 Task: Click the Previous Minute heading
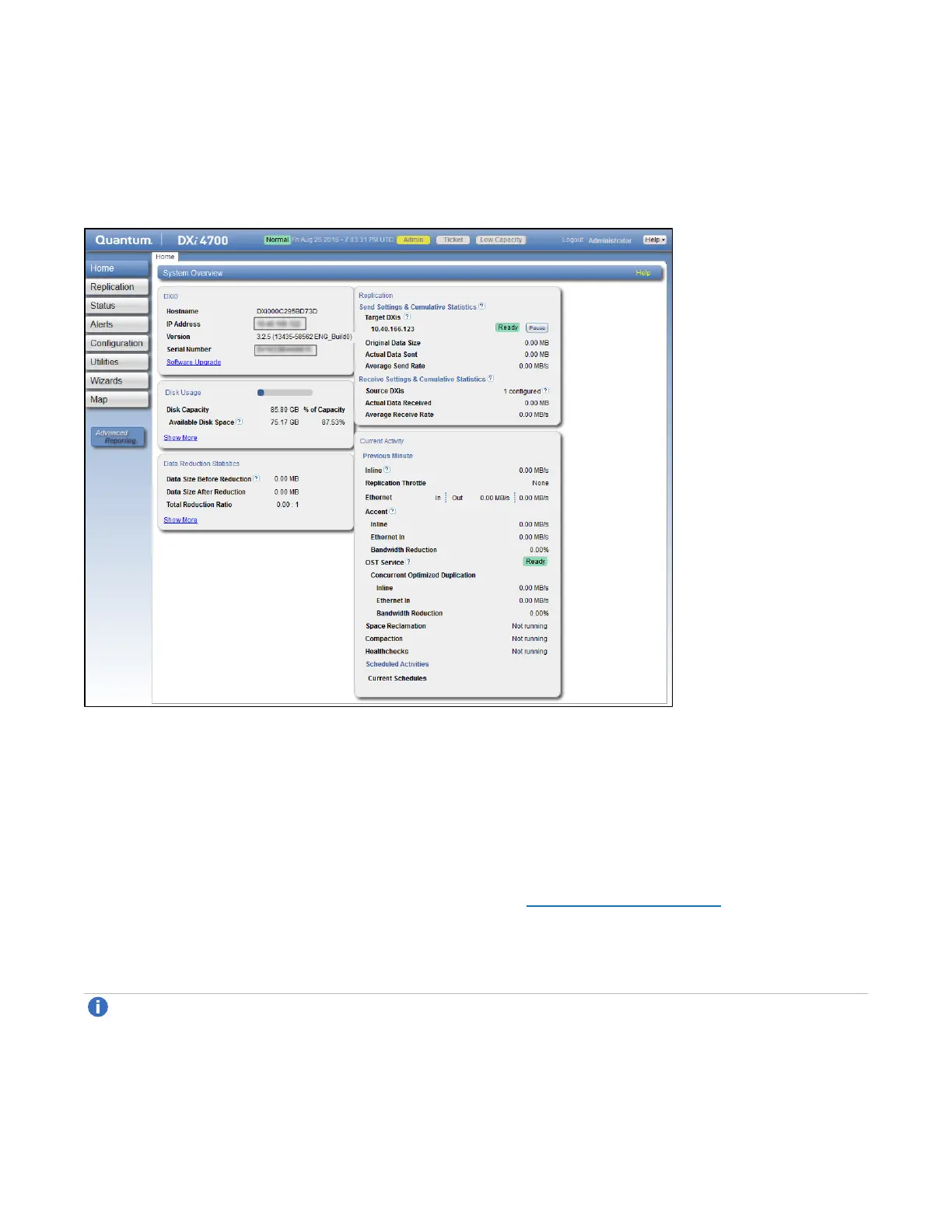click(x=387, y=456)
